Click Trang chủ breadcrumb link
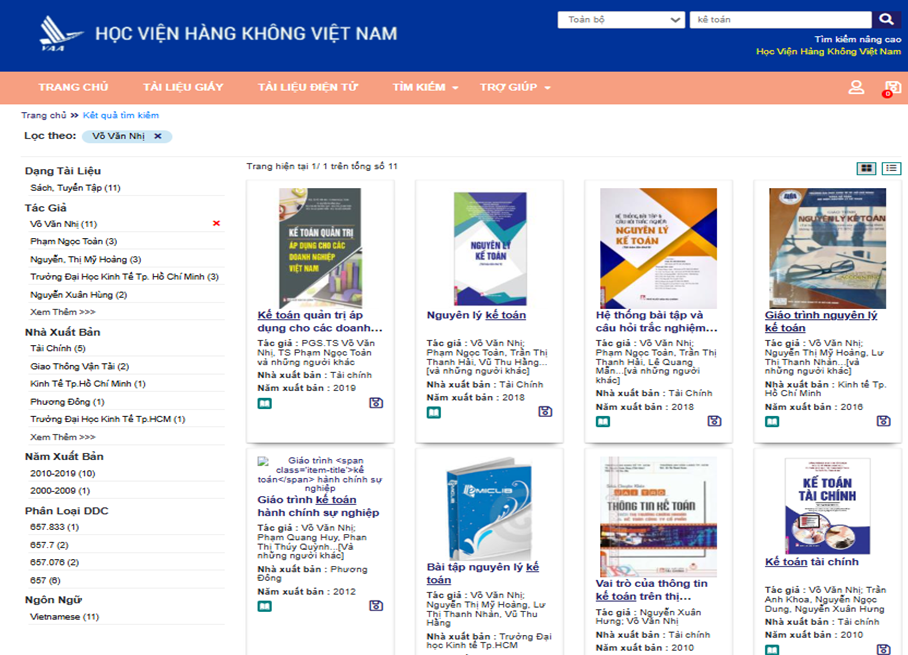This screenshot has width=908, height=655. coord(44,115)
